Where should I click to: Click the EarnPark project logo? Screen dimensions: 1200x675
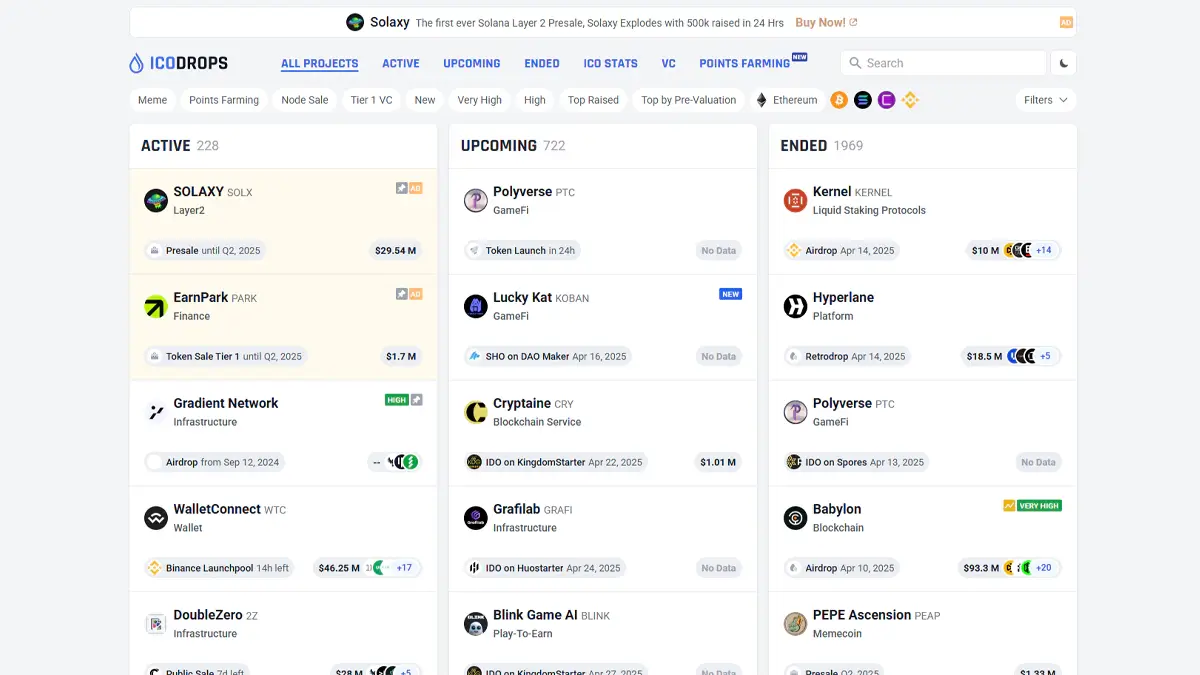pyautogui.click(x=155, y=307)
